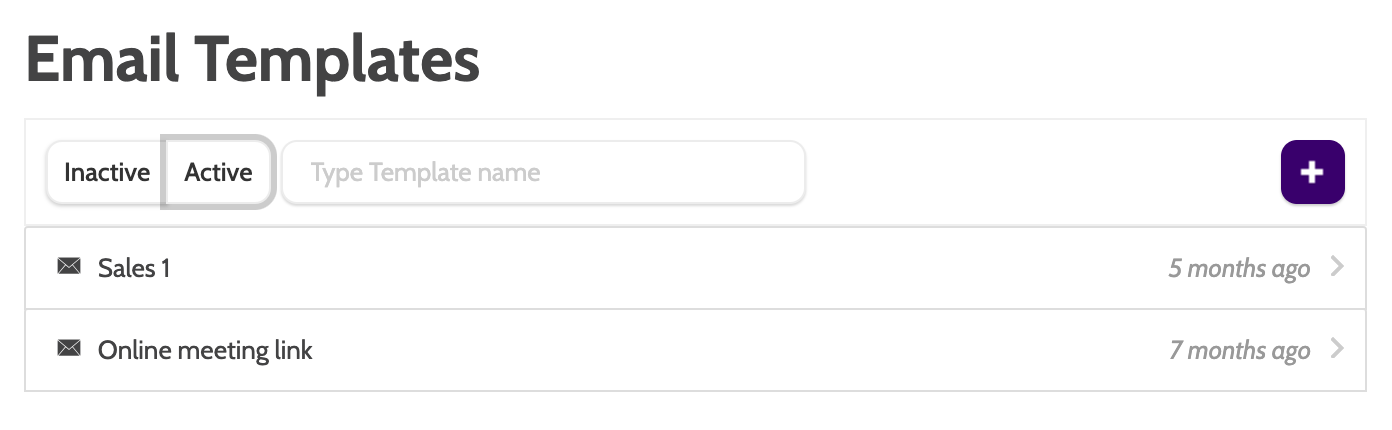Click empty toolbar space left of plus button

(x=1040, y=173)
